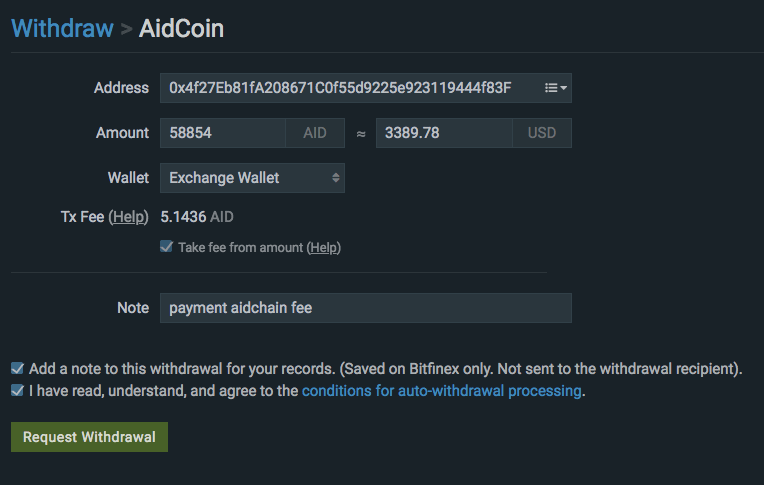Toggle the Add a note checkbox
This screenshot has width=764, height=485.
click(17, 368)
